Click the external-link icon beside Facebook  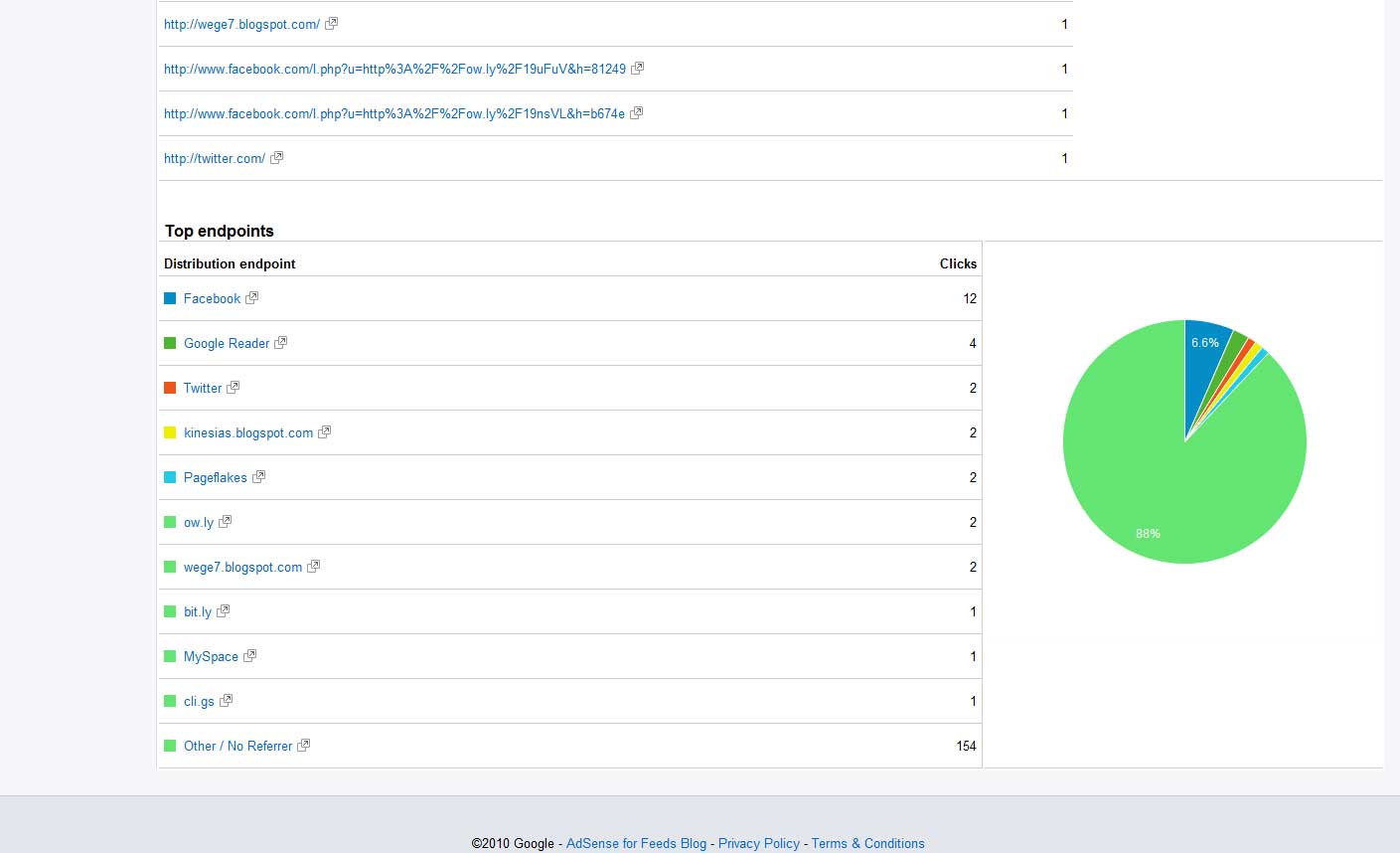[251, 298]
